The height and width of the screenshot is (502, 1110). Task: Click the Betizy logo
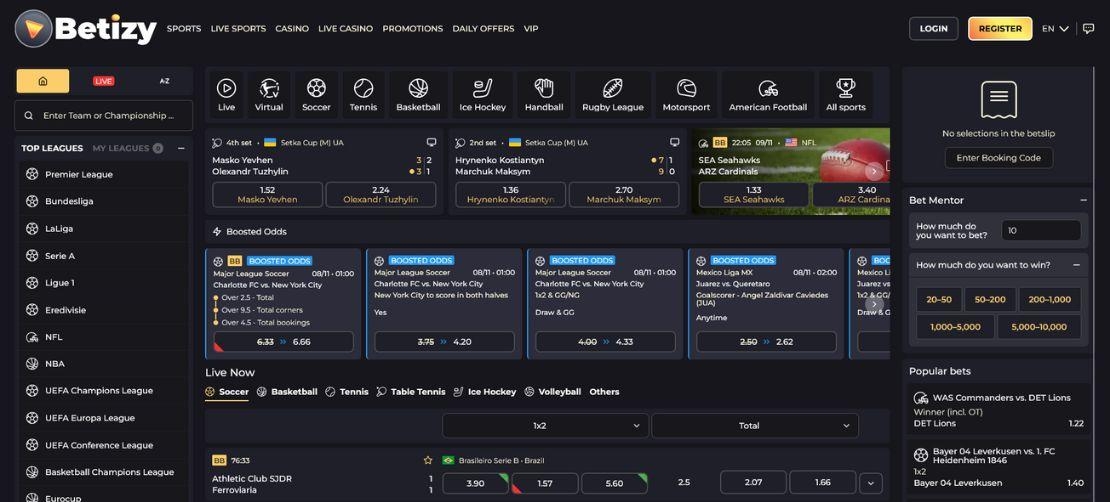coord(86,28)
